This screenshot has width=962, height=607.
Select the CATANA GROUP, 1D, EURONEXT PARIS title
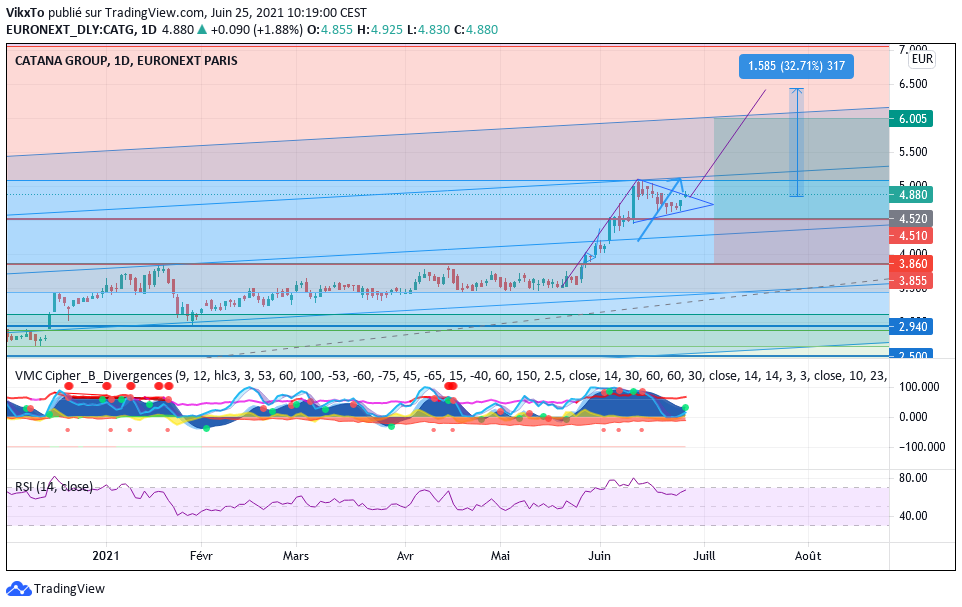[x=126, y=61]
